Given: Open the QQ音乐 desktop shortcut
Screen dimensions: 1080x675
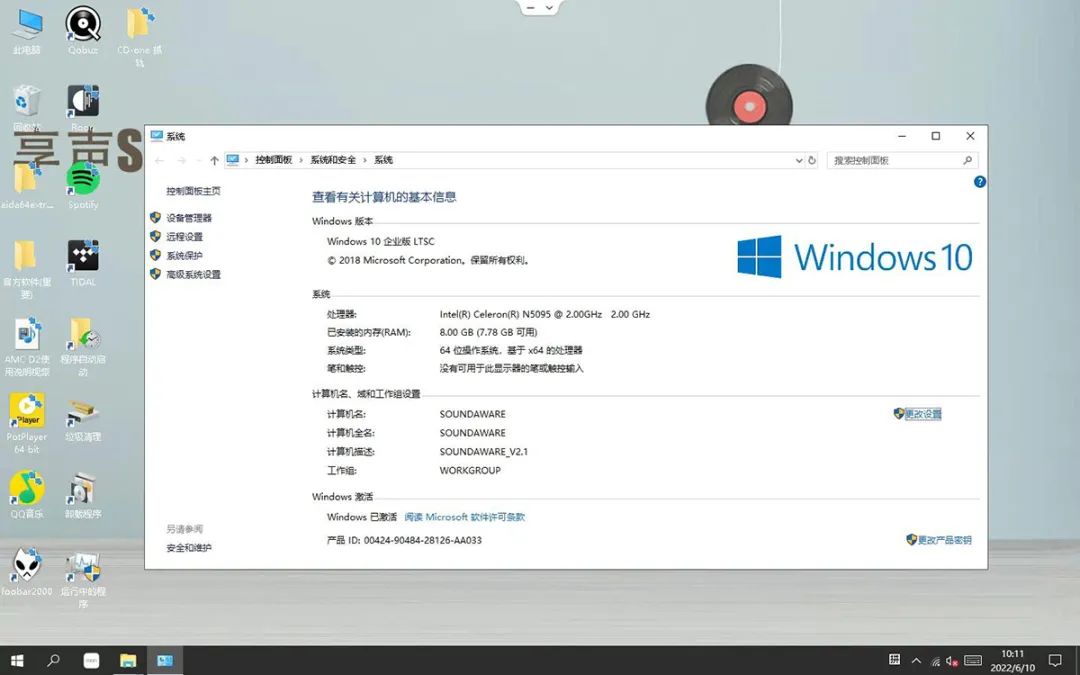Looking at the screenshot, I should pyautogui.click(x=27, y=490).
